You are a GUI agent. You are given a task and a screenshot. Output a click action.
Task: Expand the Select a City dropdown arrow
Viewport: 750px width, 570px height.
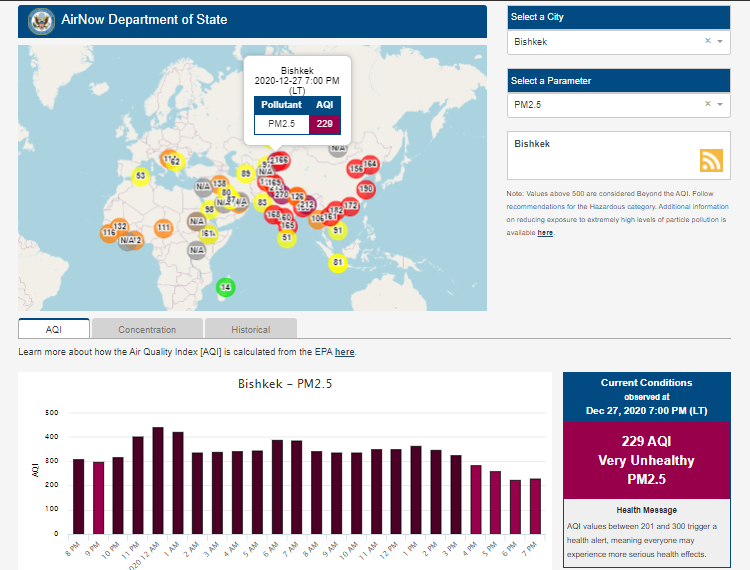click(x=719, y=42)
